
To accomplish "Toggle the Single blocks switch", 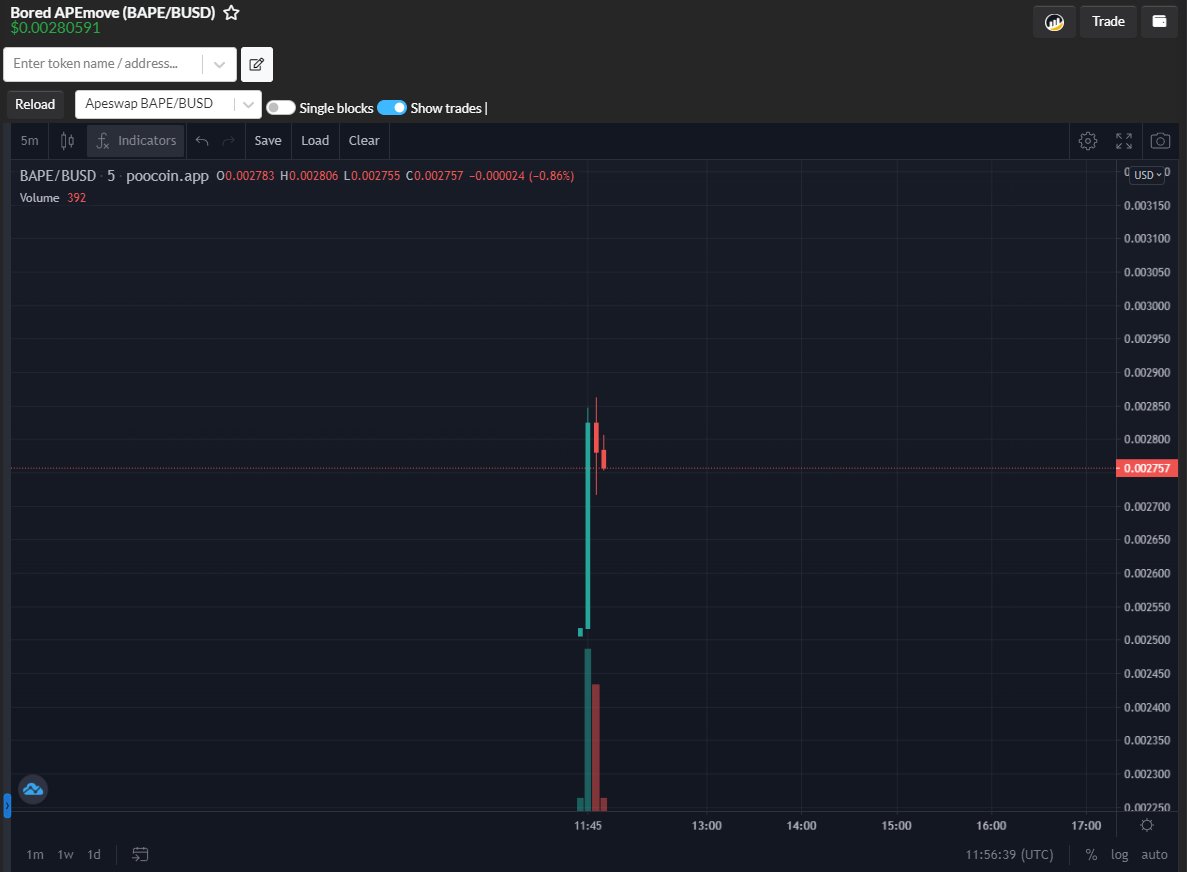I will point(280,107).
